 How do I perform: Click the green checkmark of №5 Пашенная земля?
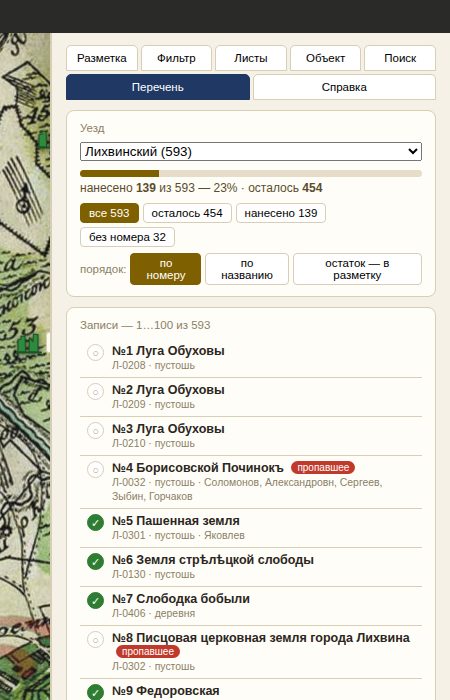coord(95,522)
